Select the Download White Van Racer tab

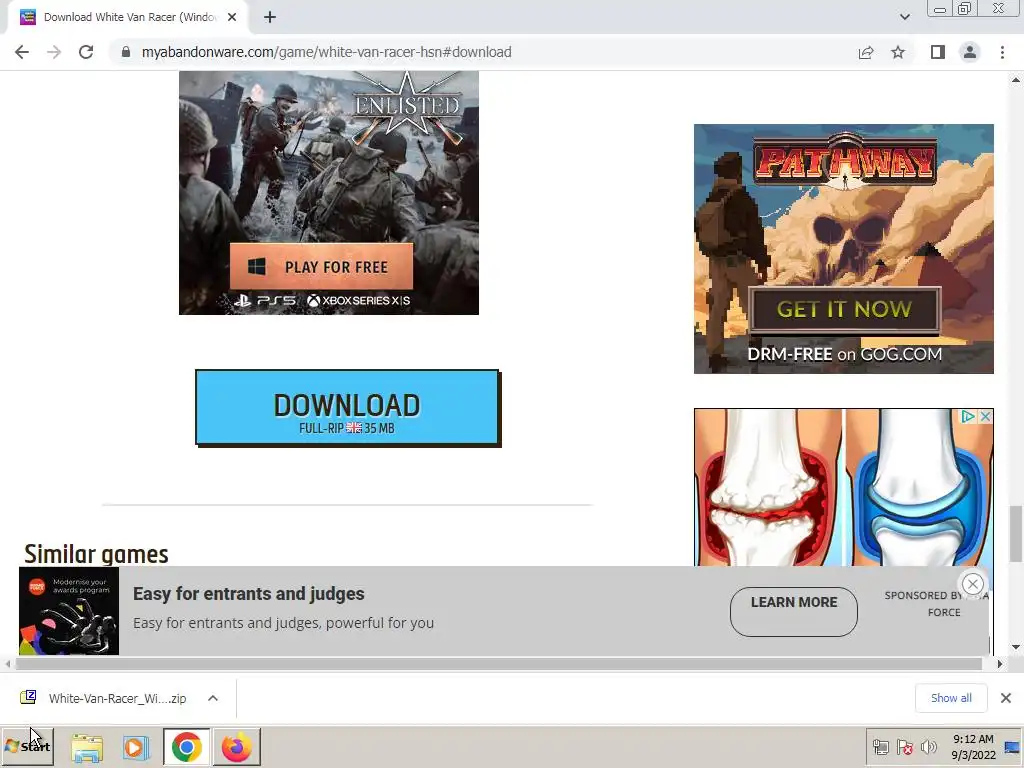[x=128, y=17]
